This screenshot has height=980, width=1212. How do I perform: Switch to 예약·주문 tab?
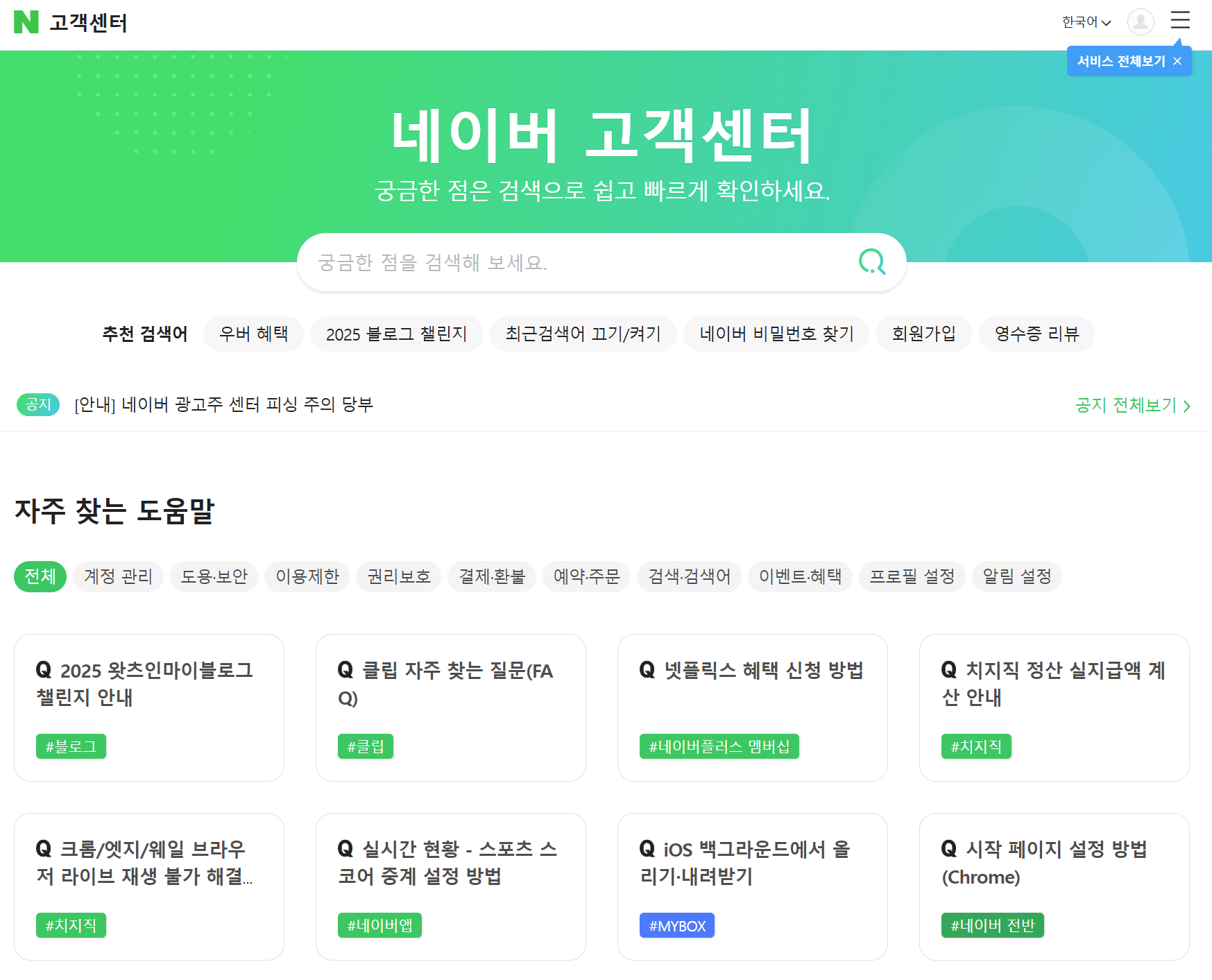click(586, 576)
